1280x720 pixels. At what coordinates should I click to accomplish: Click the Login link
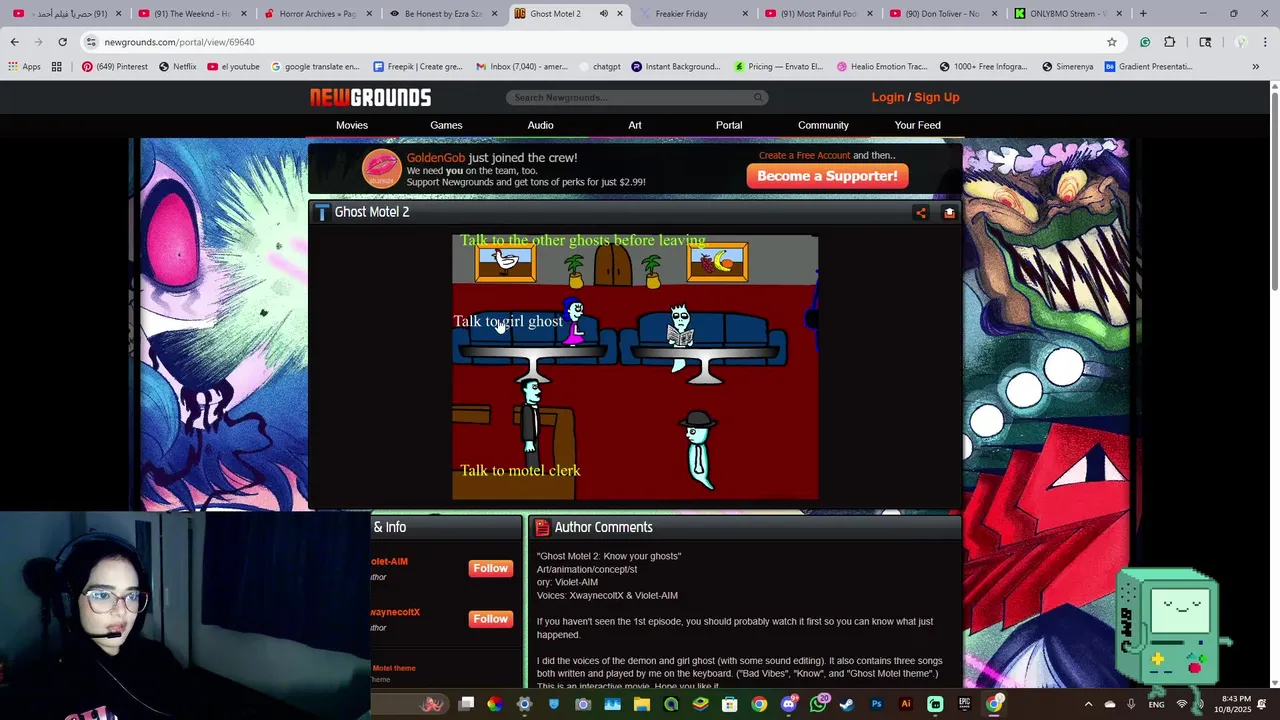coord(887,97)
